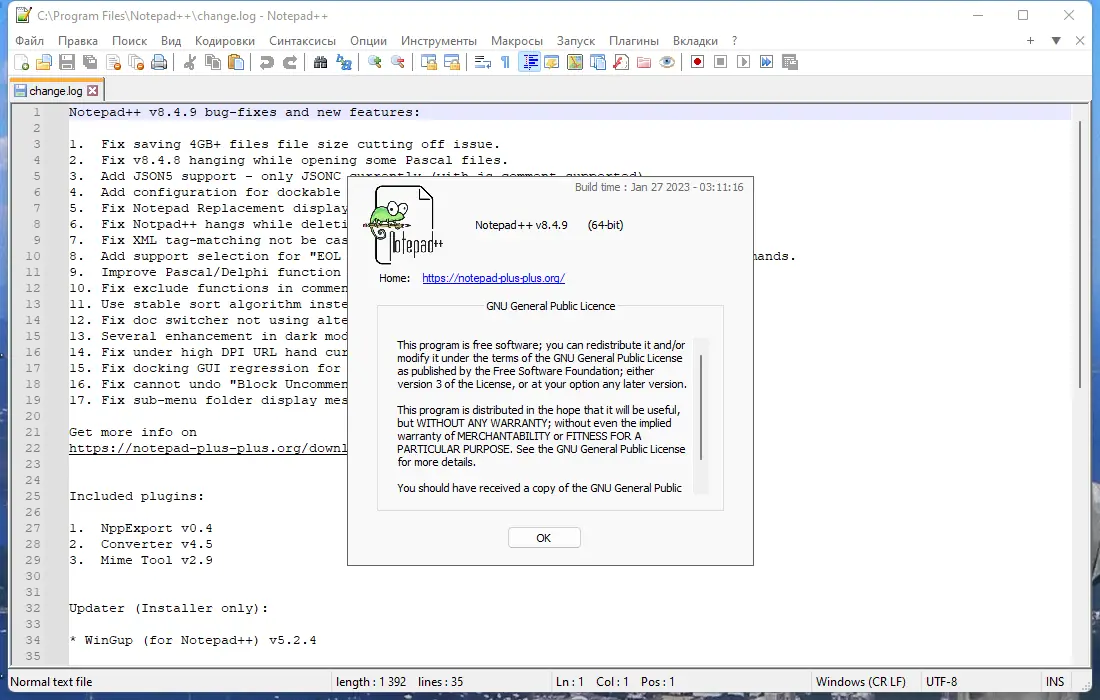Open the Синтаксисы menu
The image size is (1100, 700).
[302, 41]
